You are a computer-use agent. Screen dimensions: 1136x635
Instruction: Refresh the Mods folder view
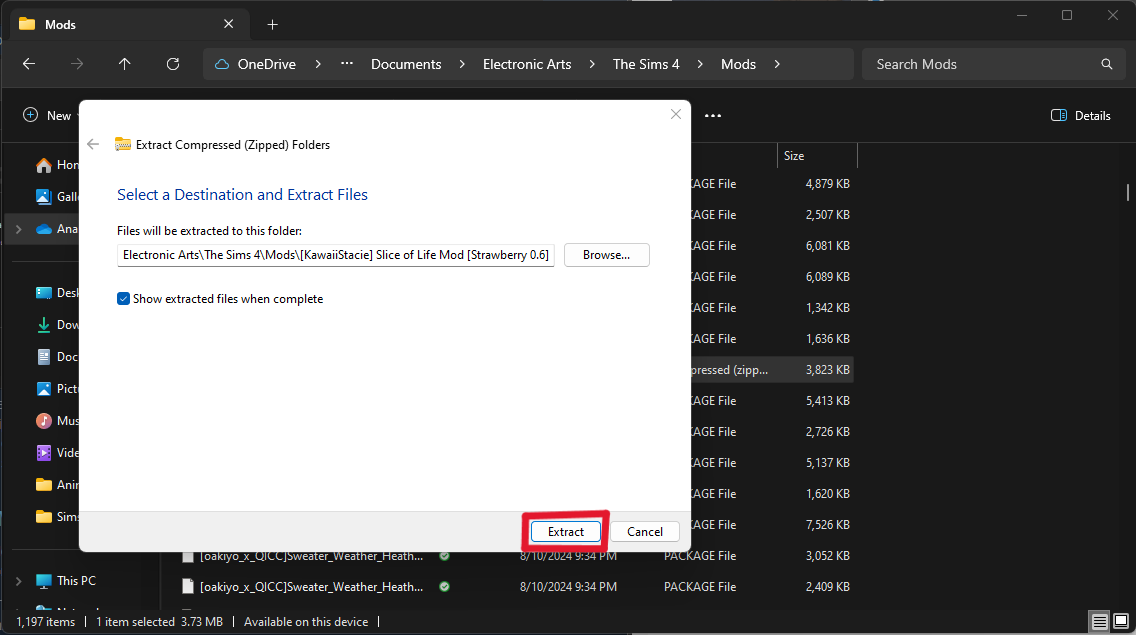tap(173, 64)
